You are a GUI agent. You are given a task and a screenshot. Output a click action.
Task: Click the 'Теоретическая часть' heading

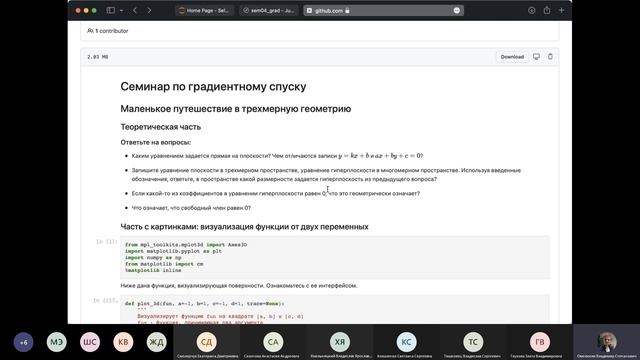pos(160,127)
